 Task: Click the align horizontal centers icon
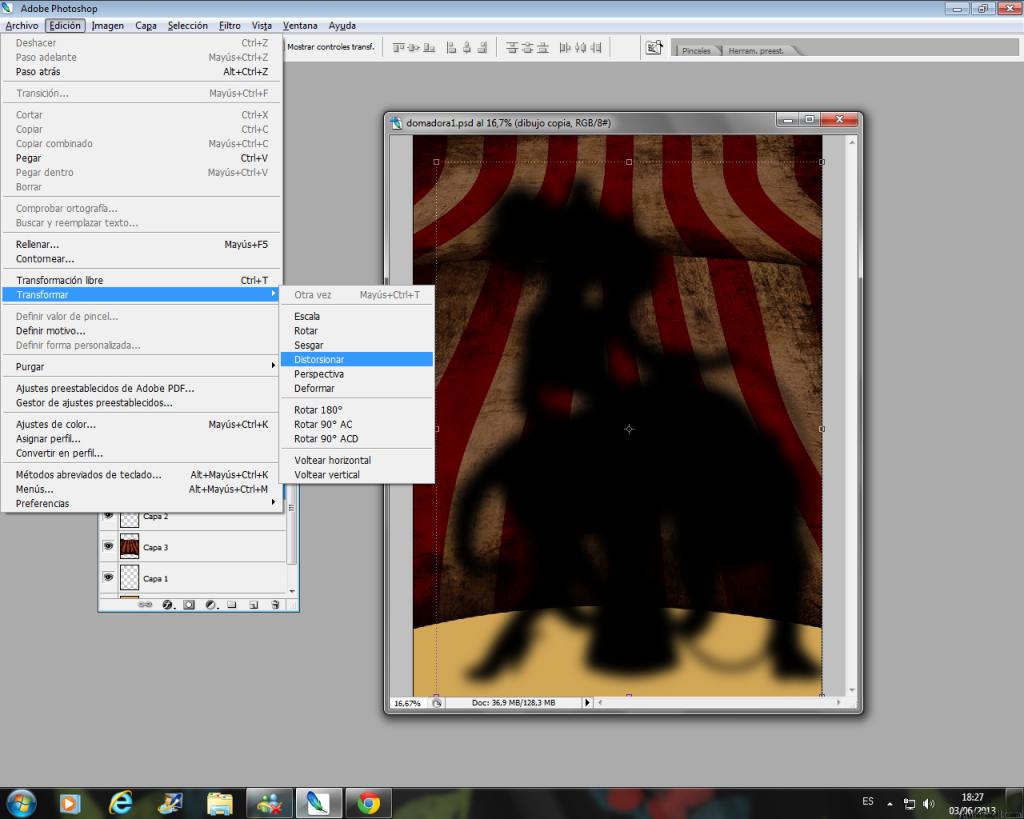coord(467,48)
